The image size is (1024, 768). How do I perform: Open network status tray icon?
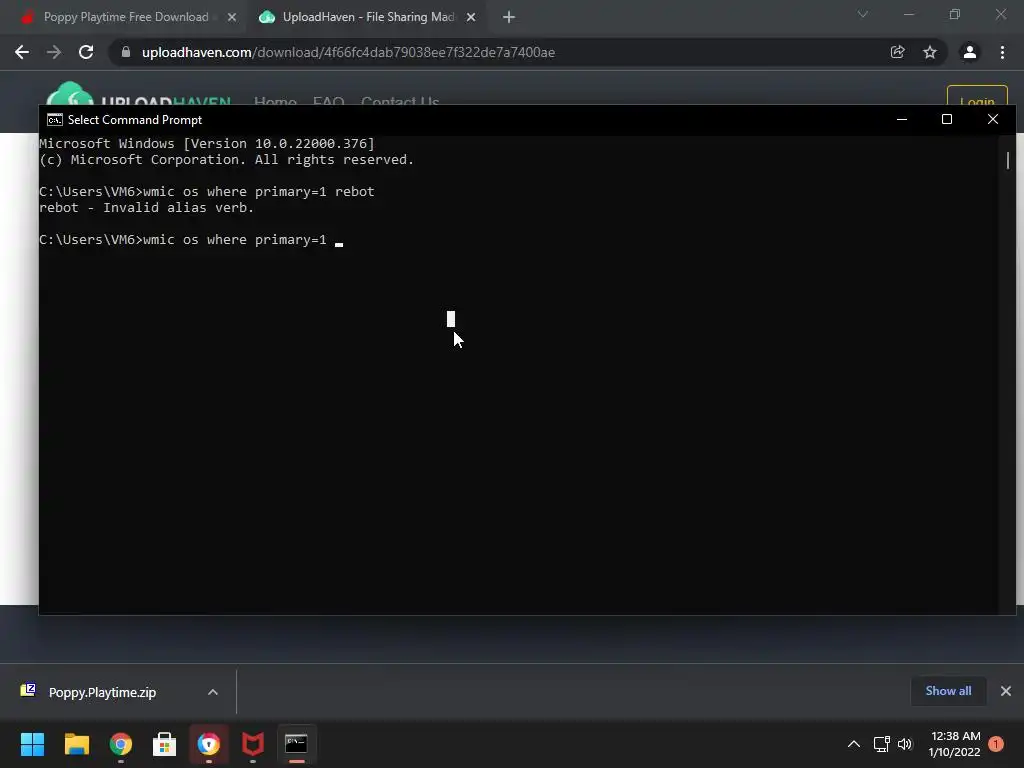tap(882, 744)
